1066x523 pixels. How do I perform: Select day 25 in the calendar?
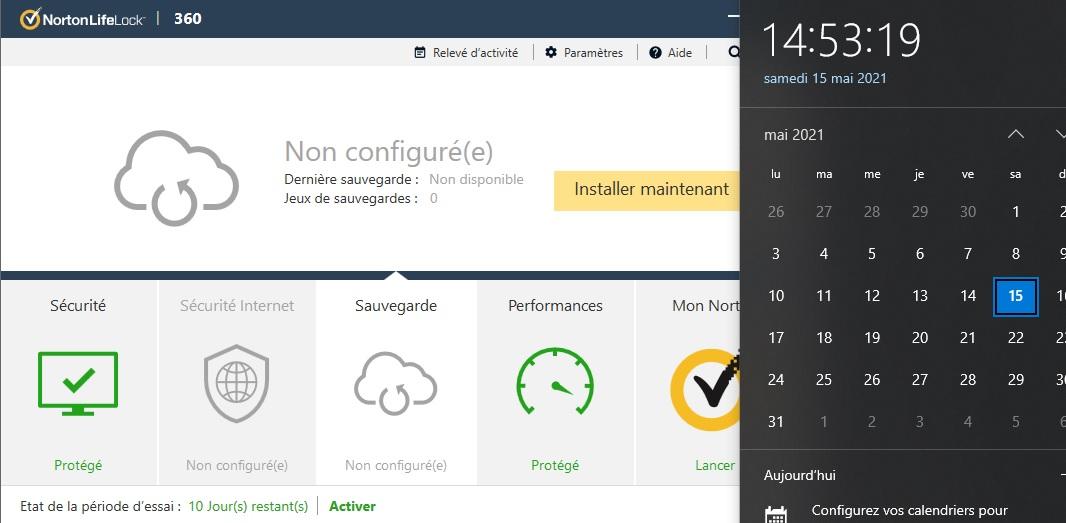tap(824, 379)
